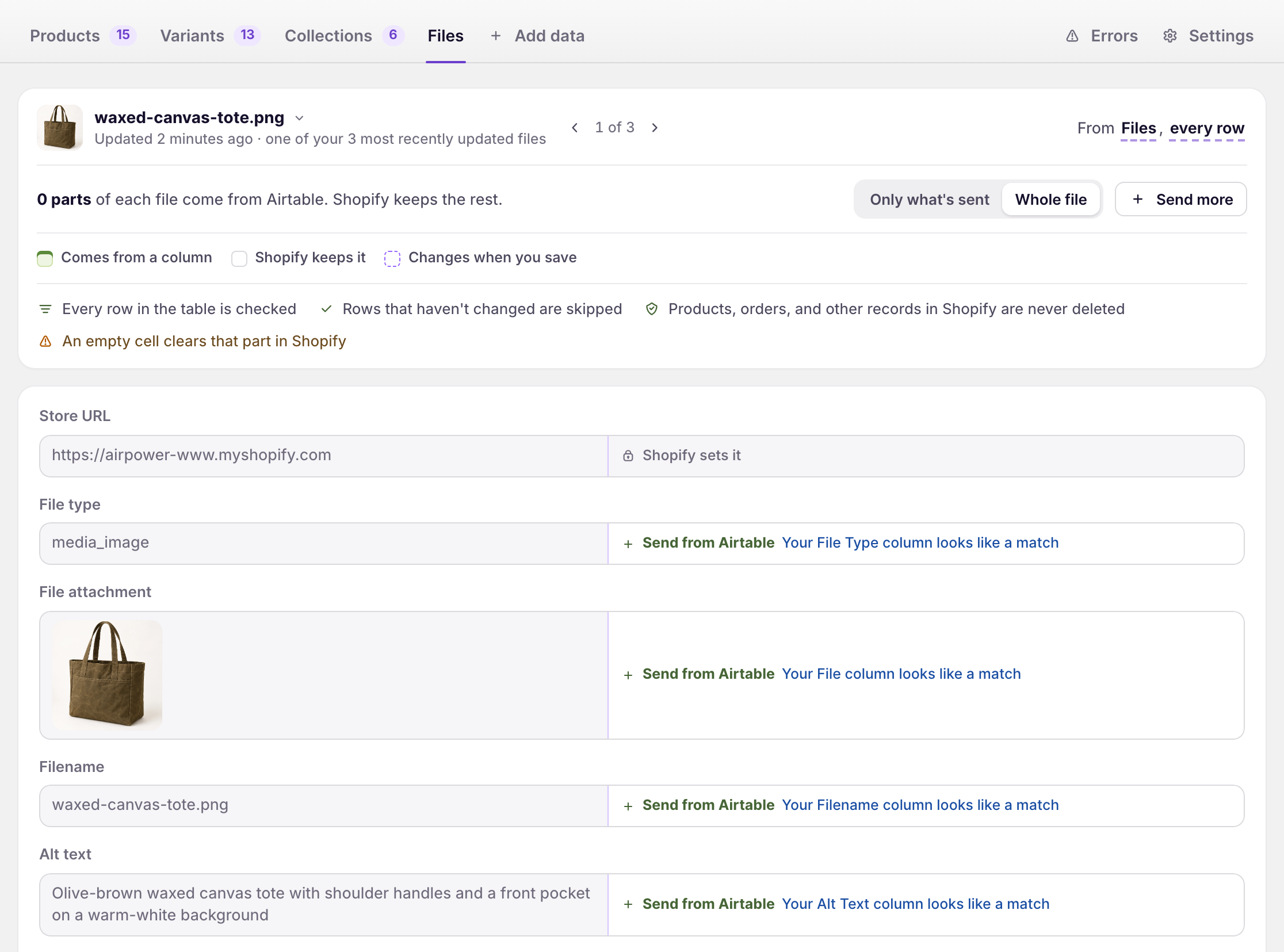
Task: Click the shield icon beside never deleted note
Action: 652,309
